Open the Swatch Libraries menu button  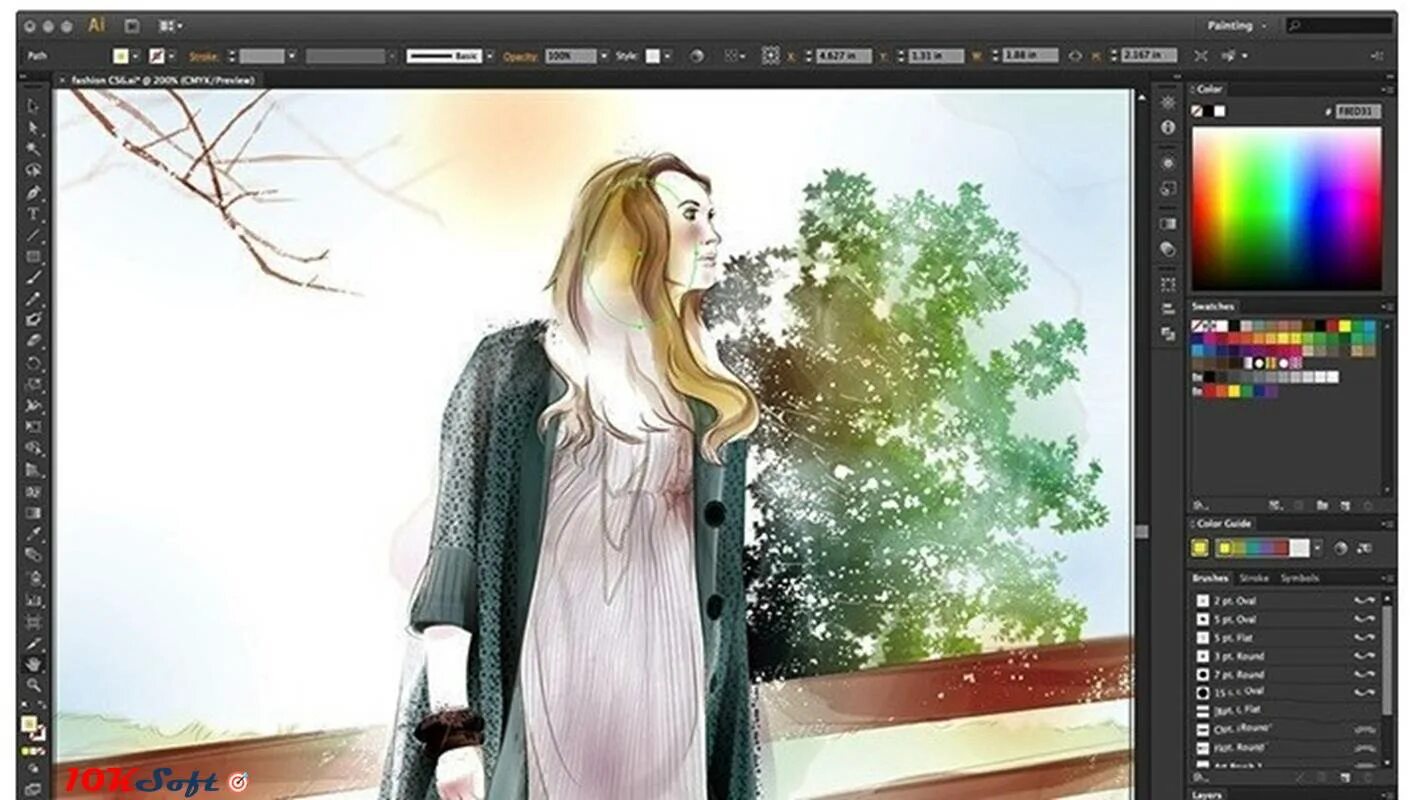[x=1200, y=505]
